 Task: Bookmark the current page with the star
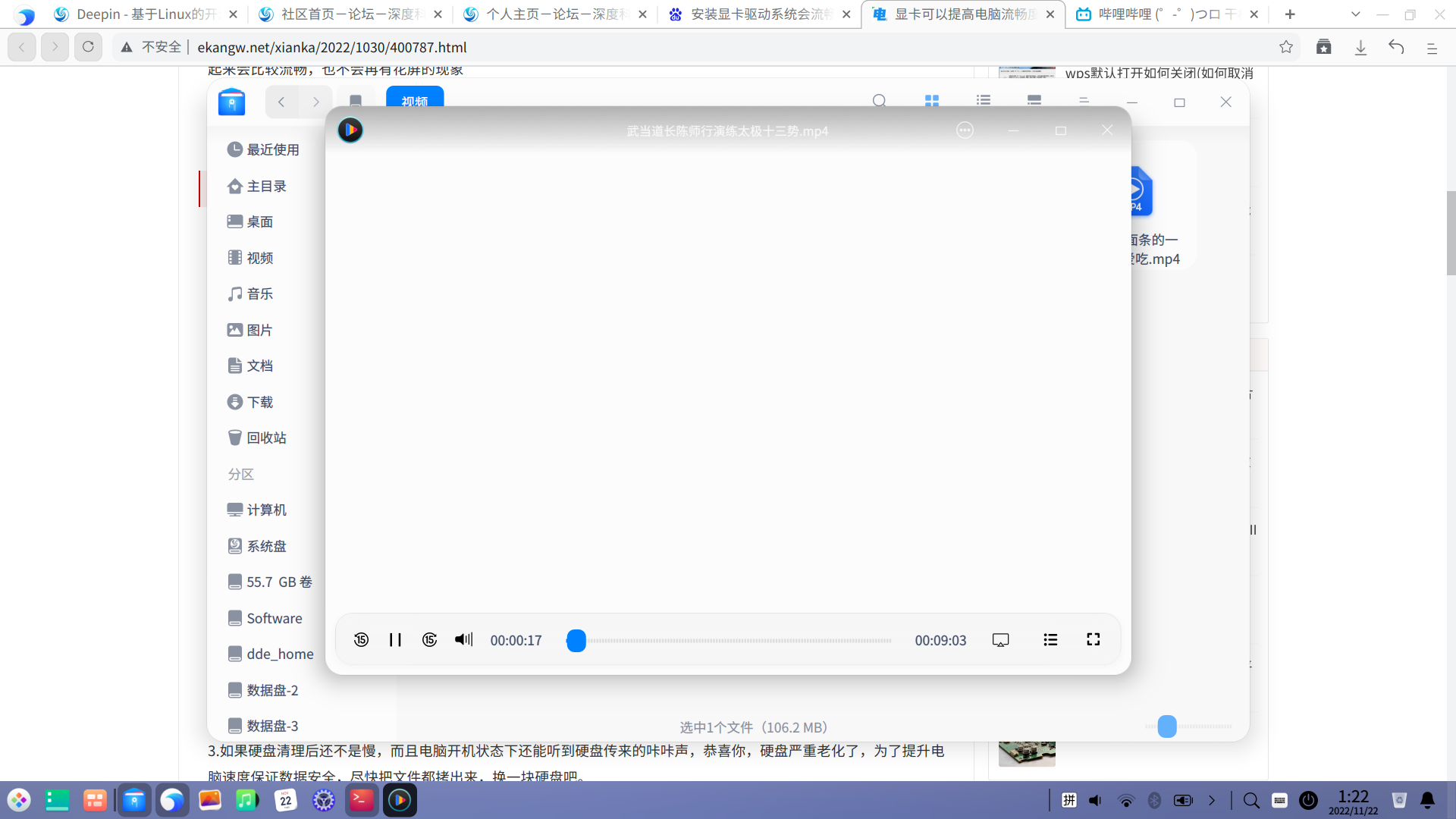click(x=1286, y=47)
